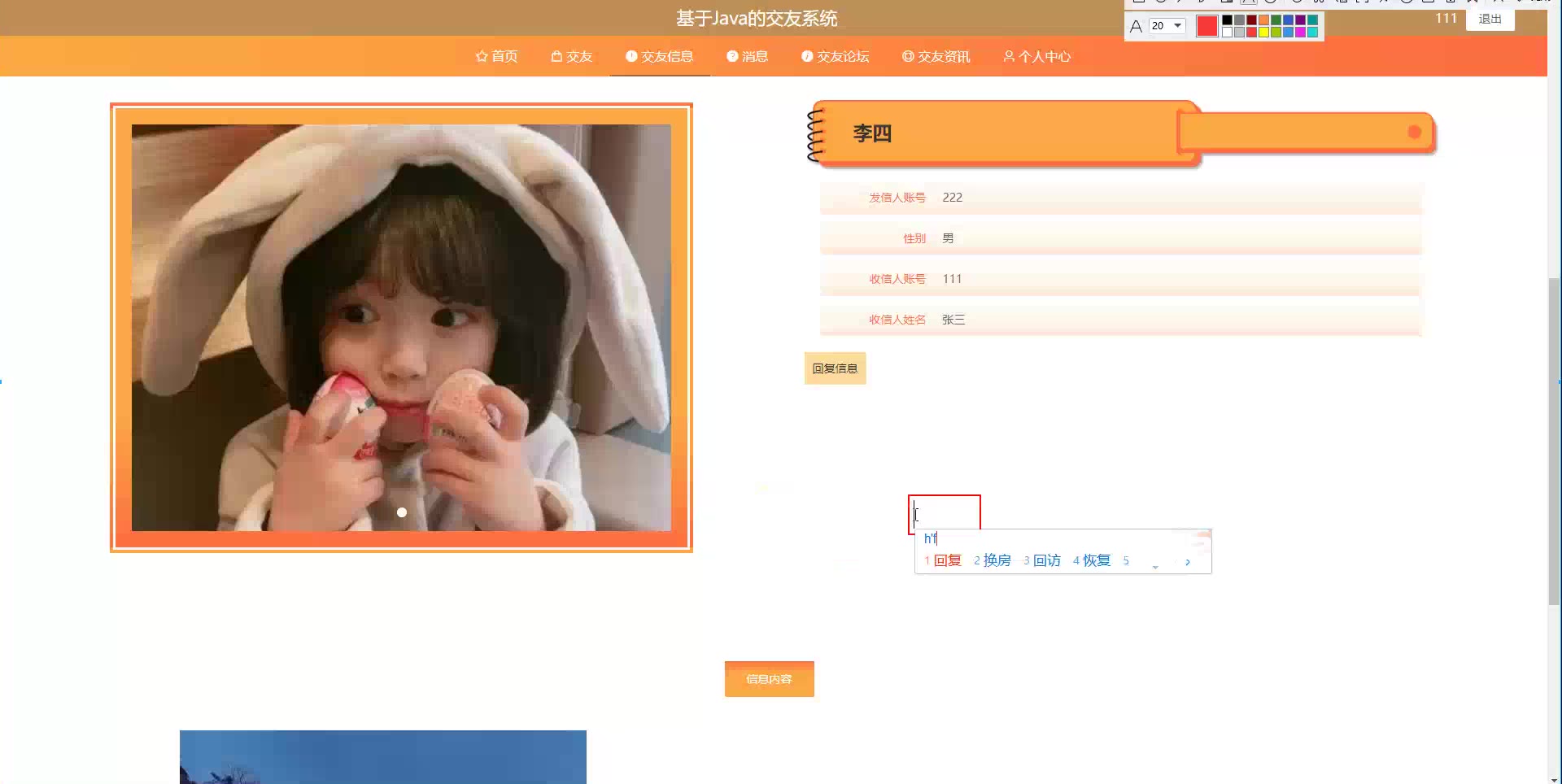
Task: Click the text tool letter A icon
Action: click(1137, 26)
